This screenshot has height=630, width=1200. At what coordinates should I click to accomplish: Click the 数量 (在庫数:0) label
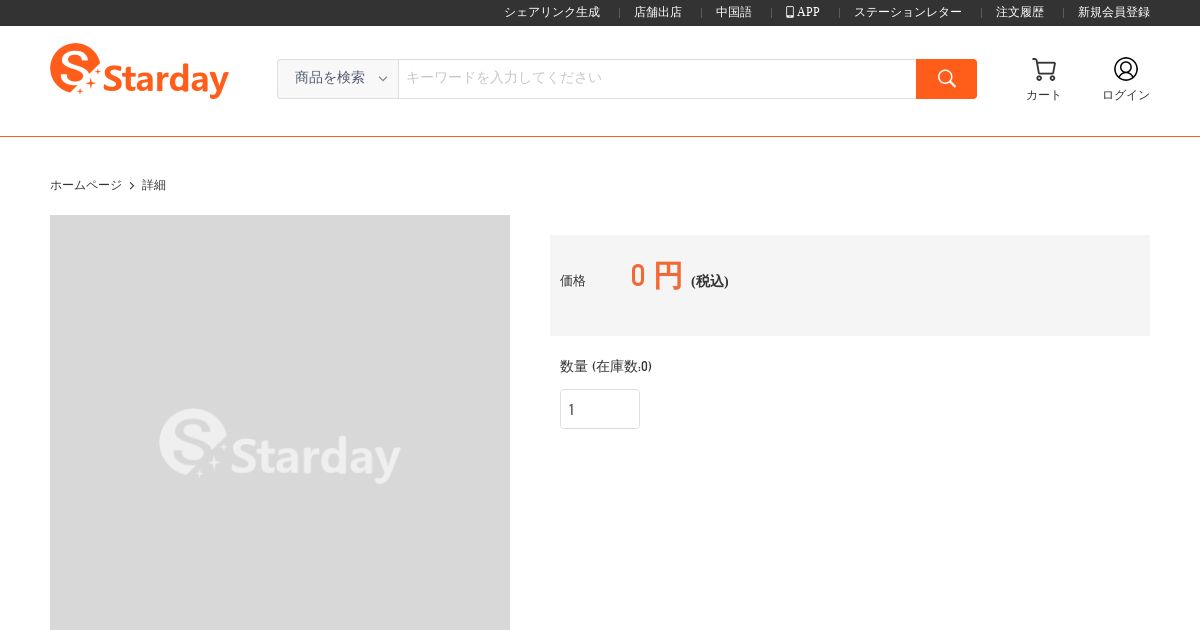[x=606, y=366]
